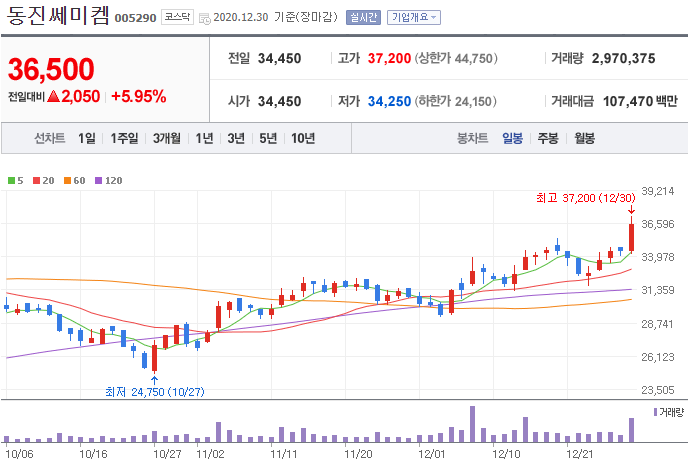Click the purple 120-day moving average swatch
Image resolution: width=688 pixels, height=463 pixels.
point(99,180)
